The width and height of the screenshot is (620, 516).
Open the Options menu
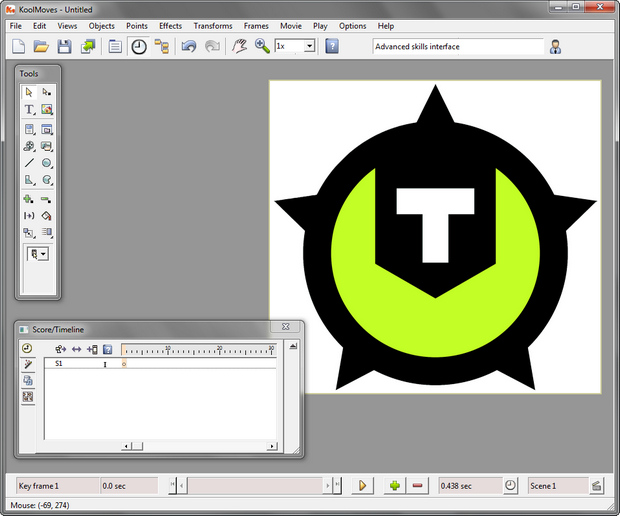[x=352, y=26]
